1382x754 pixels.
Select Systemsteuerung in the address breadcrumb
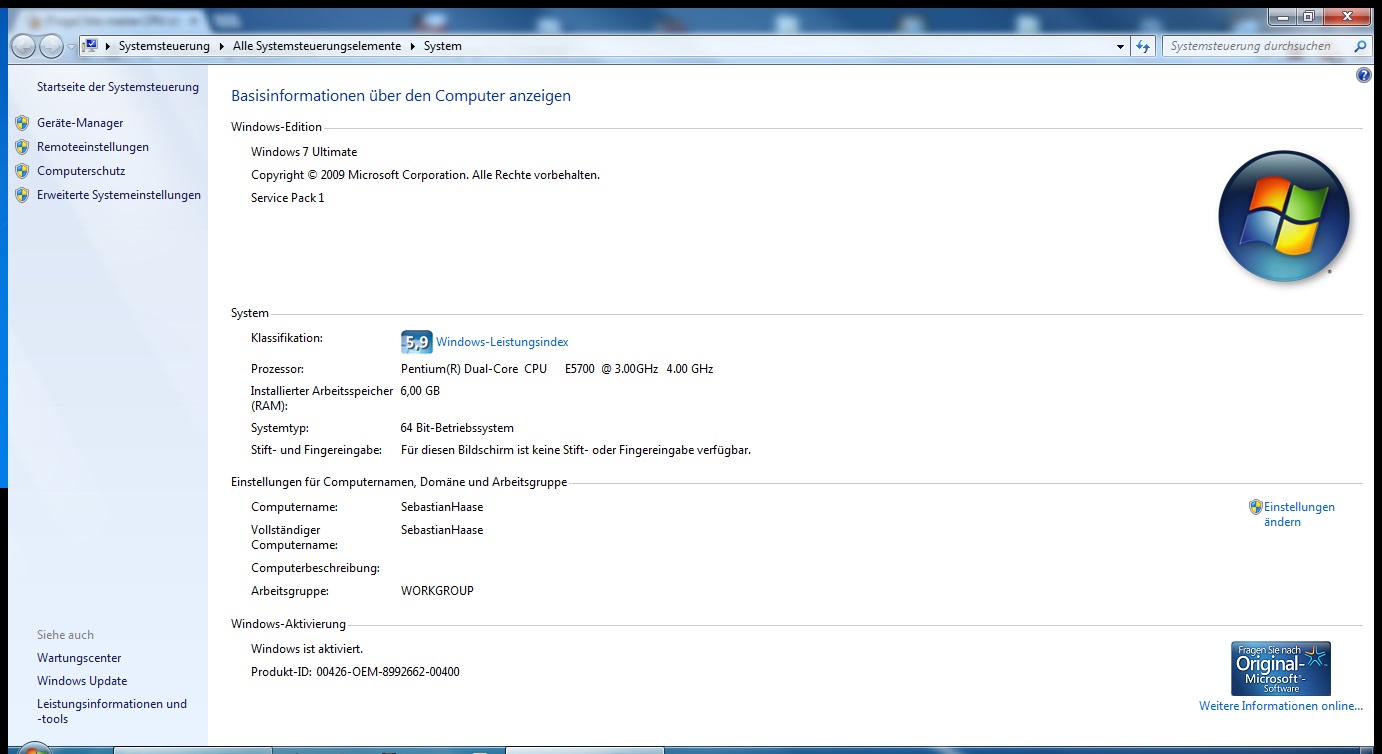tap(164, 46)
